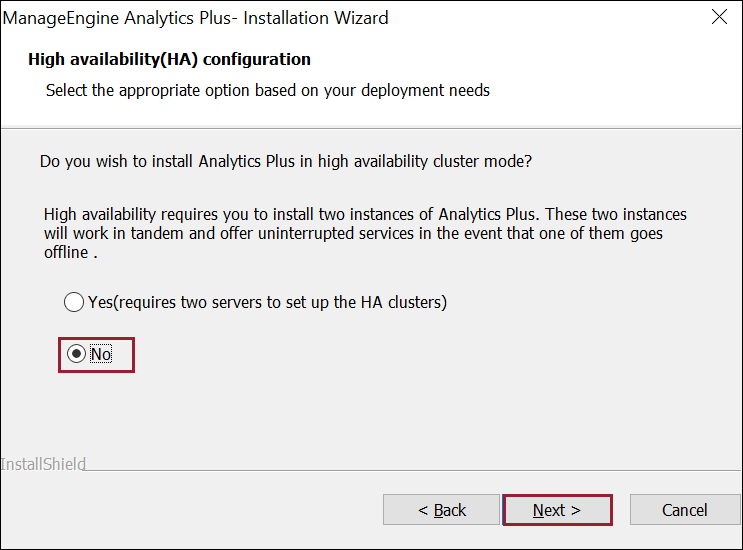Select the No radio button circle

pyautogui.click(x=76, y=354)
